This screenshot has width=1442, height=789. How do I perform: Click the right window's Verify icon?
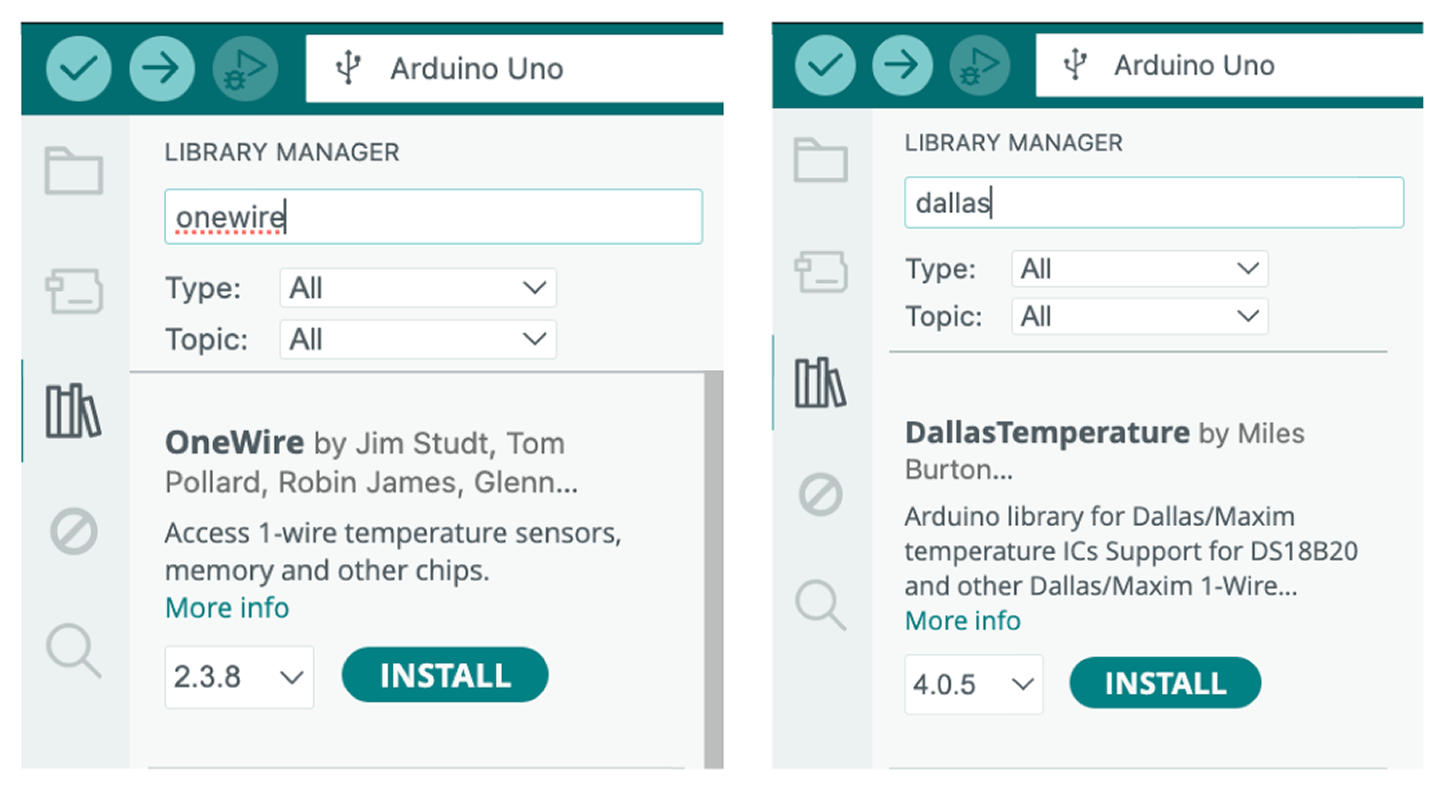click(x=824, y=64)
